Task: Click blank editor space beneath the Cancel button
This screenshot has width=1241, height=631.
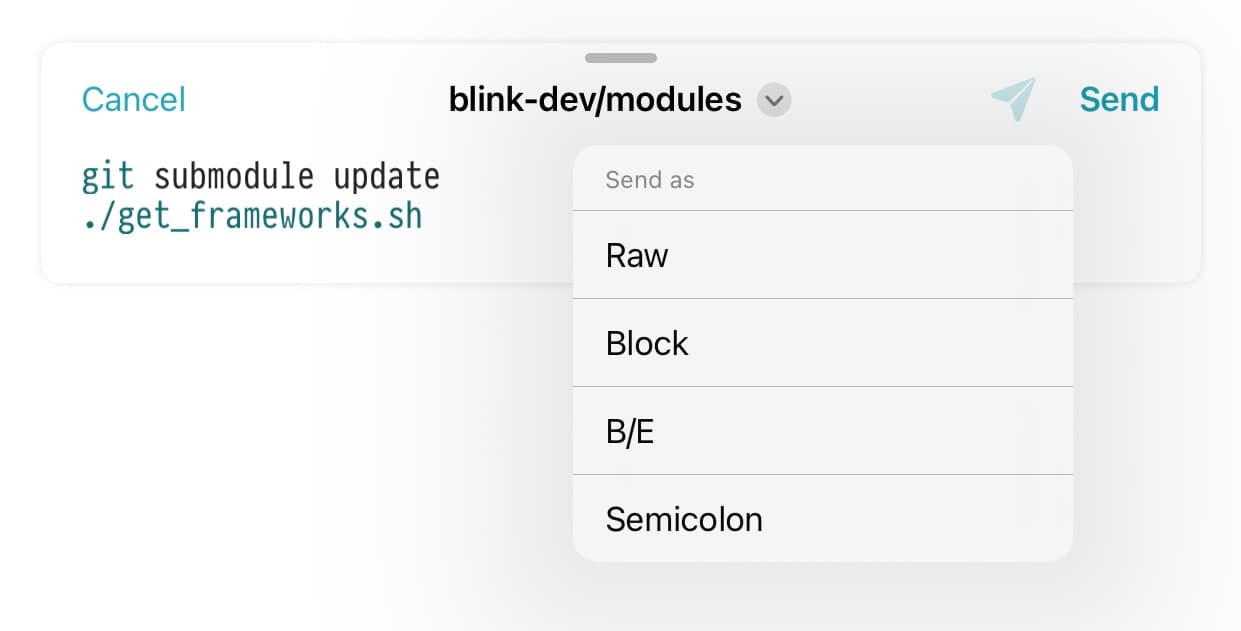Action: tap(300, 255)
